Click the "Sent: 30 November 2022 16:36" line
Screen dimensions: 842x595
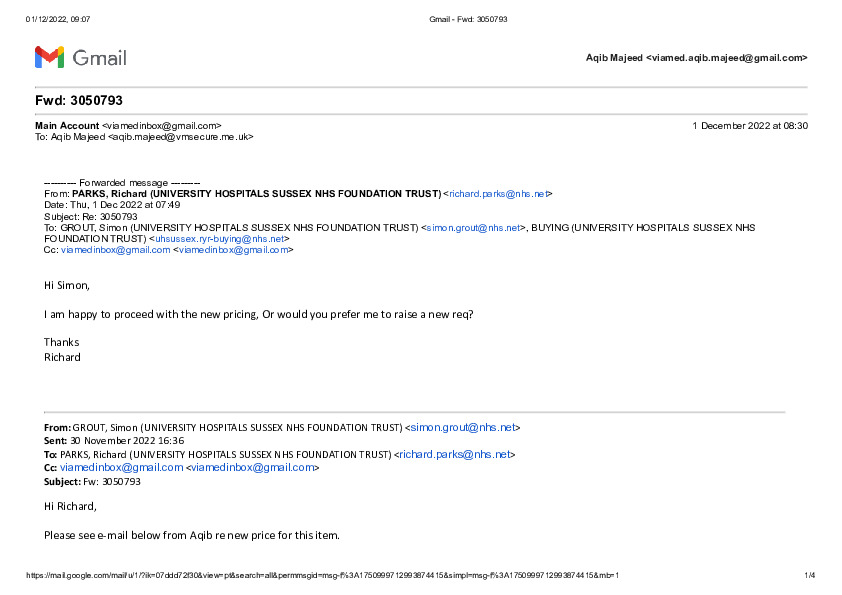(114, 441)
